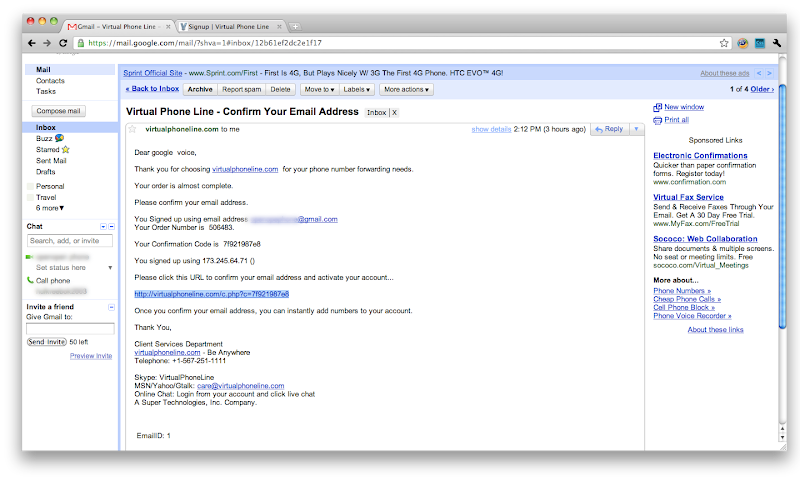This screenshot has width=800, height=481.
Task: Click the Buzz icon in sidebar
Action: tap(59, 138)
